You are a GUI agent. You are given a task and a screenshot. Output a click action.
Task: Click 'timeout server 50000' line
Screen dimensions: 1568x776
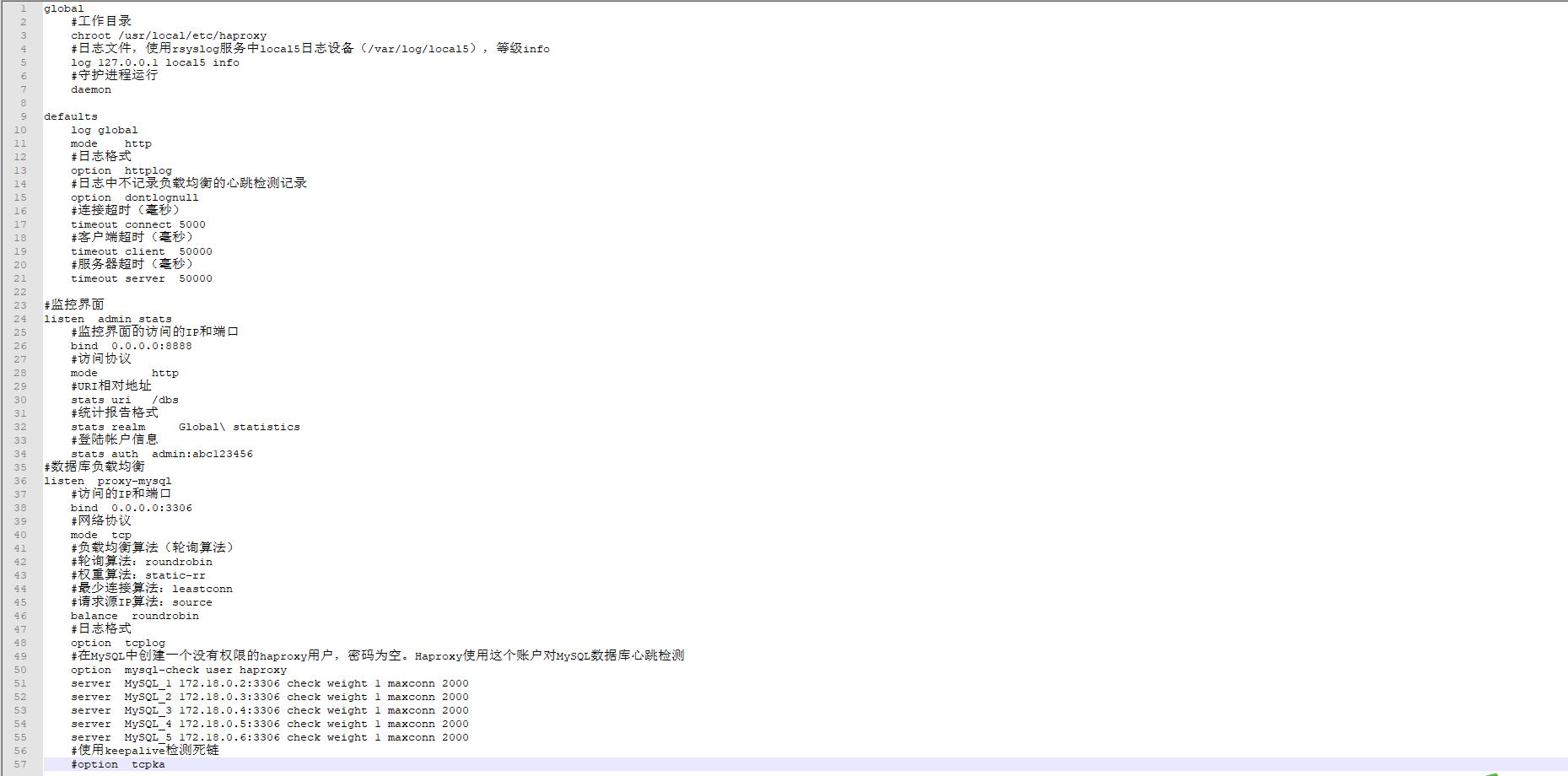pos(142,278)
